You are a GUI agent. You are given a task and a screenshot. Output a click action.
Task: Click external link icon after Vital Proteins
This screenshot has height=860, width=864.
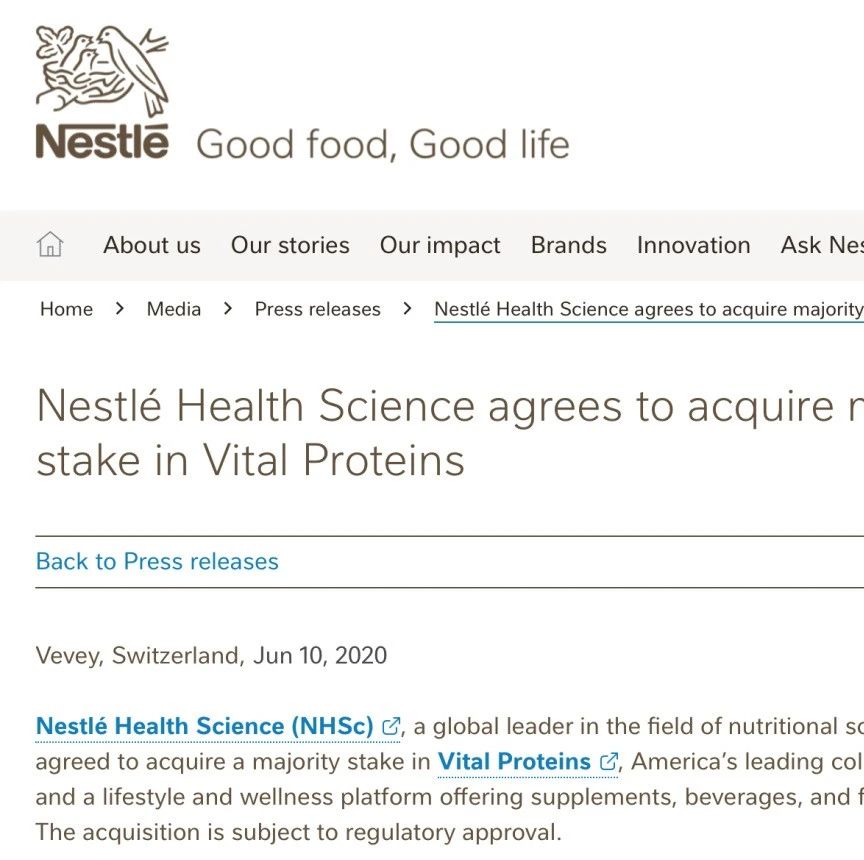608,761
